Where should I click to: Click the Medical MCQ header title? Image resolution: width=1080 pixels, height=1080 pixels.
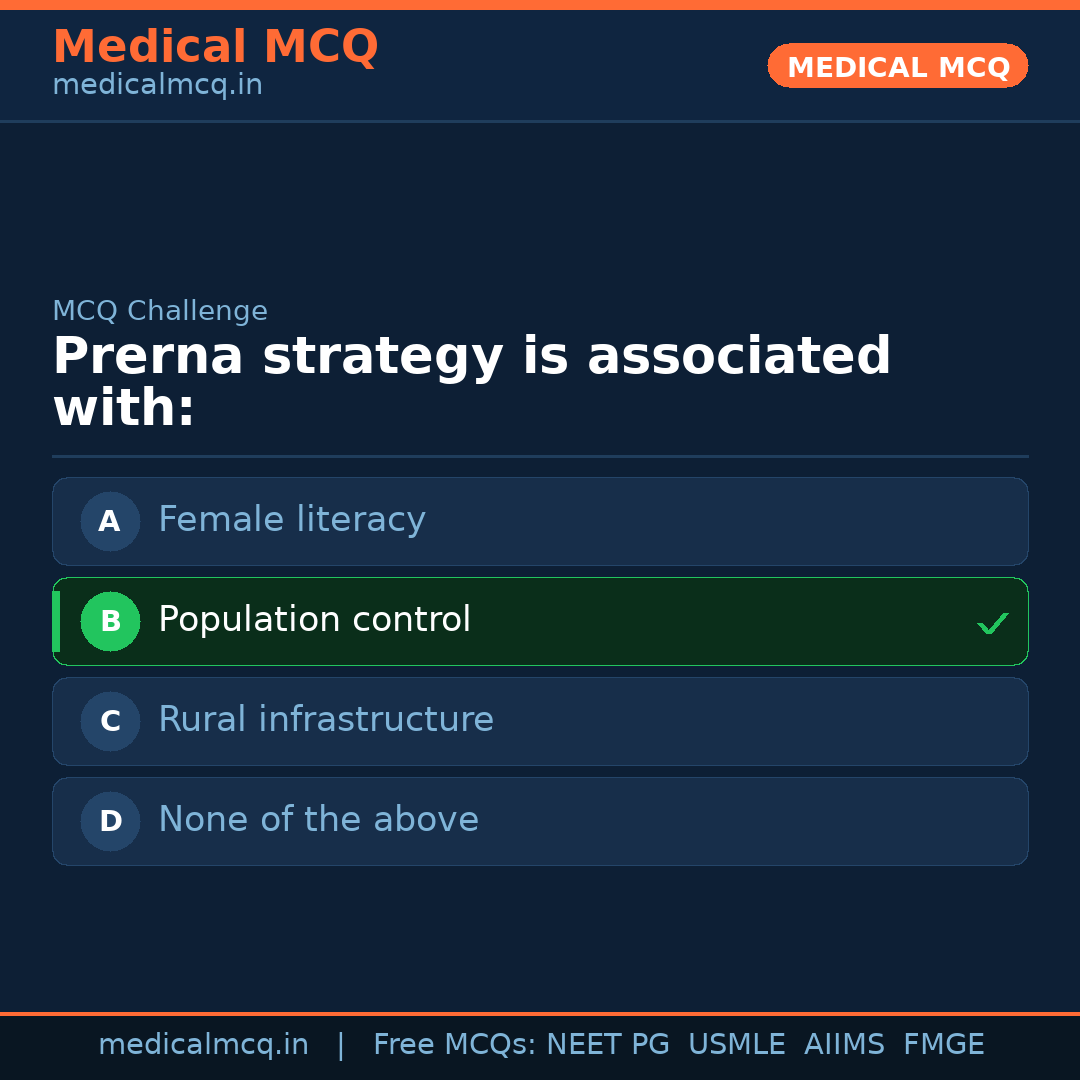[x=215, y=47]
